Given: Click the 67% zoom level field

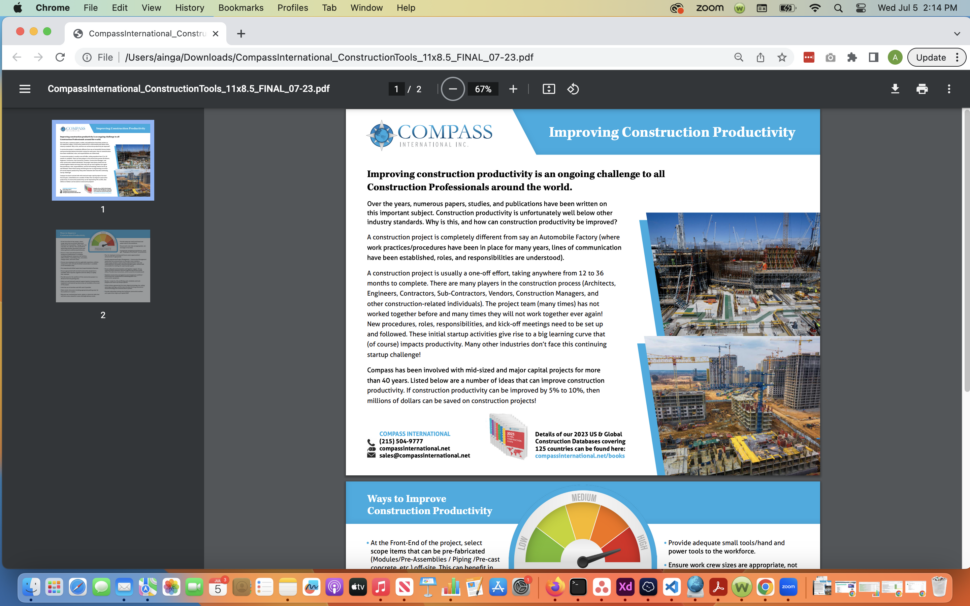Looking at the screenshot, I should [x=483, y=89].
